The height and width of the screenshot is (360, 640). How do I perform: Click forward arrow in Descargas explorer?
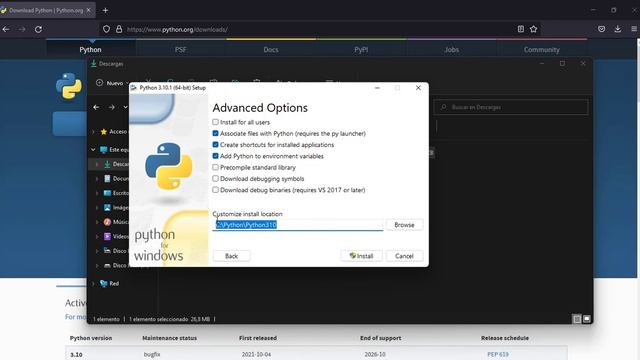click(111, 107)
